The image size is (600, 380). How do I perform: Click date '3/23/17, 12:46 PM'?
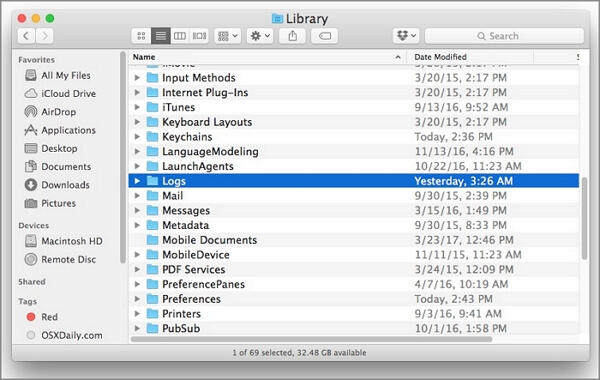[464, 240]
